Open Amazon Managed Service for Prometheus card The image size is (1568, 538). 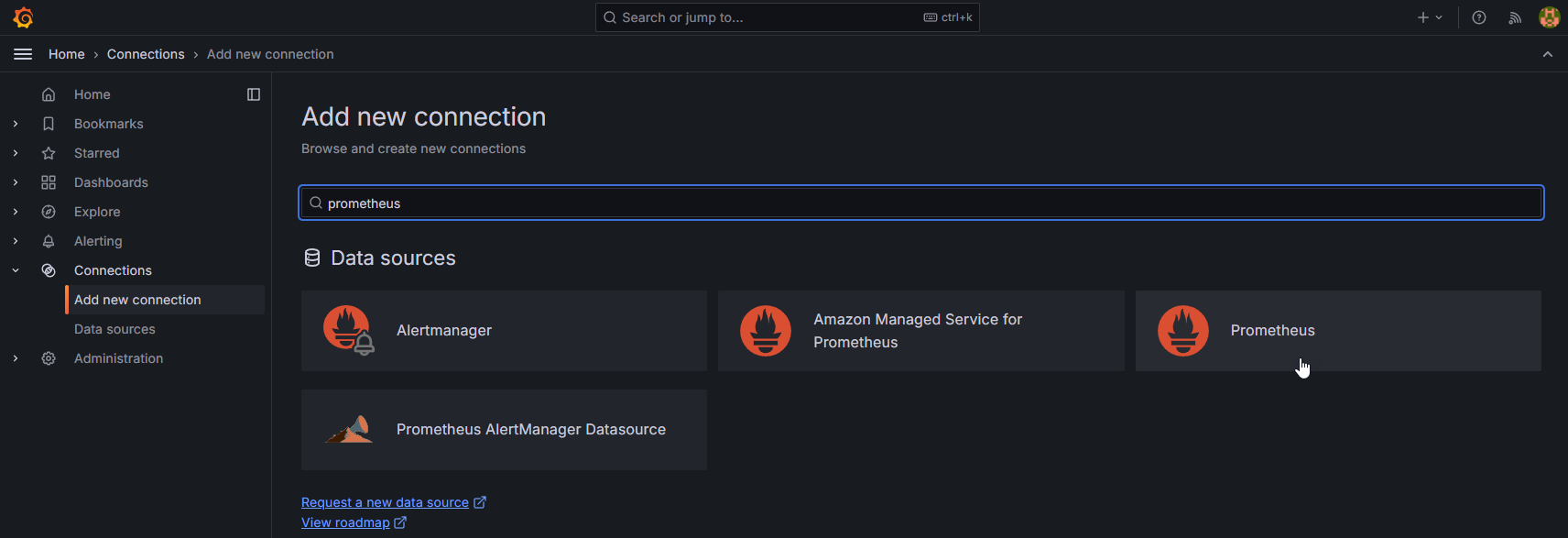point(920,331)
